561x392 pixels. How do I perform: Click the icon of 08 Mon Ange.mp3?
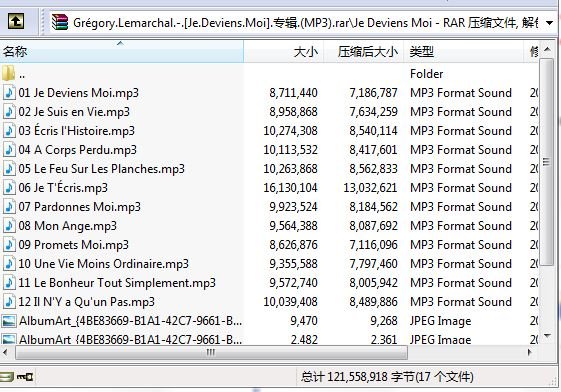[9, 226]
